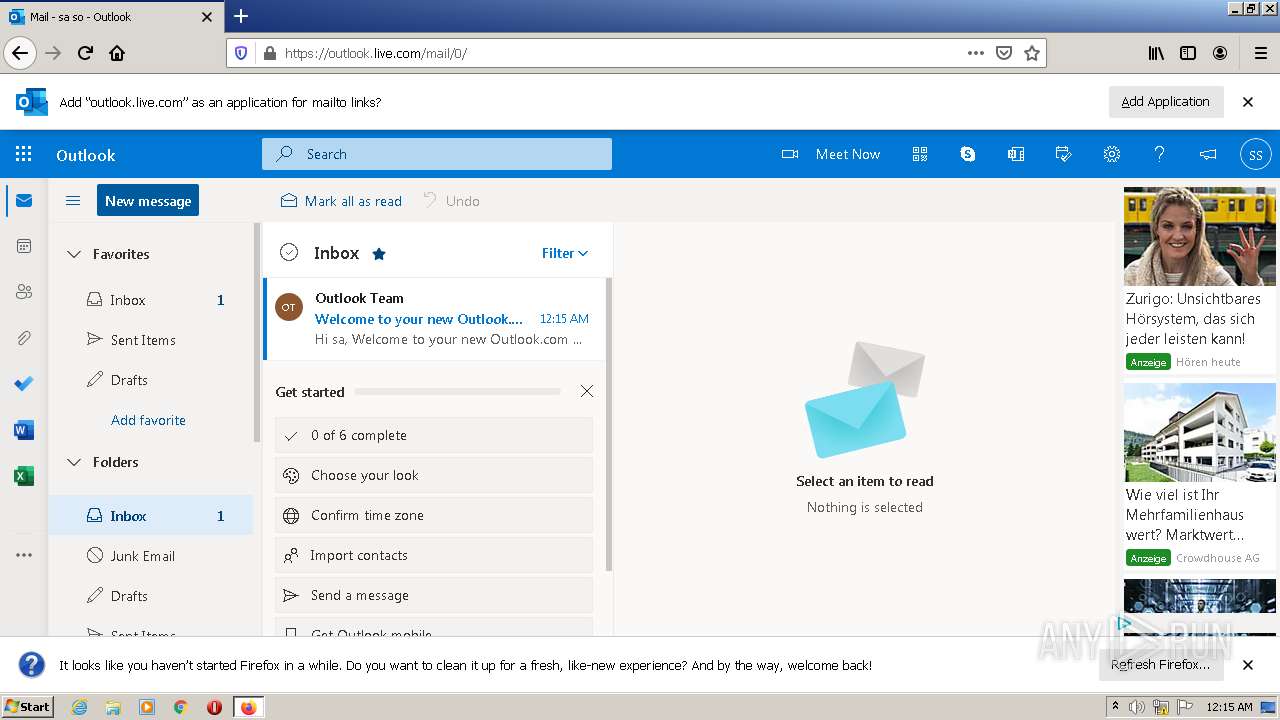Image resolution: width=1280 pixels, height=720 pixels.
Task: Open Skype from the header bar
Action: tap(968, 154)
